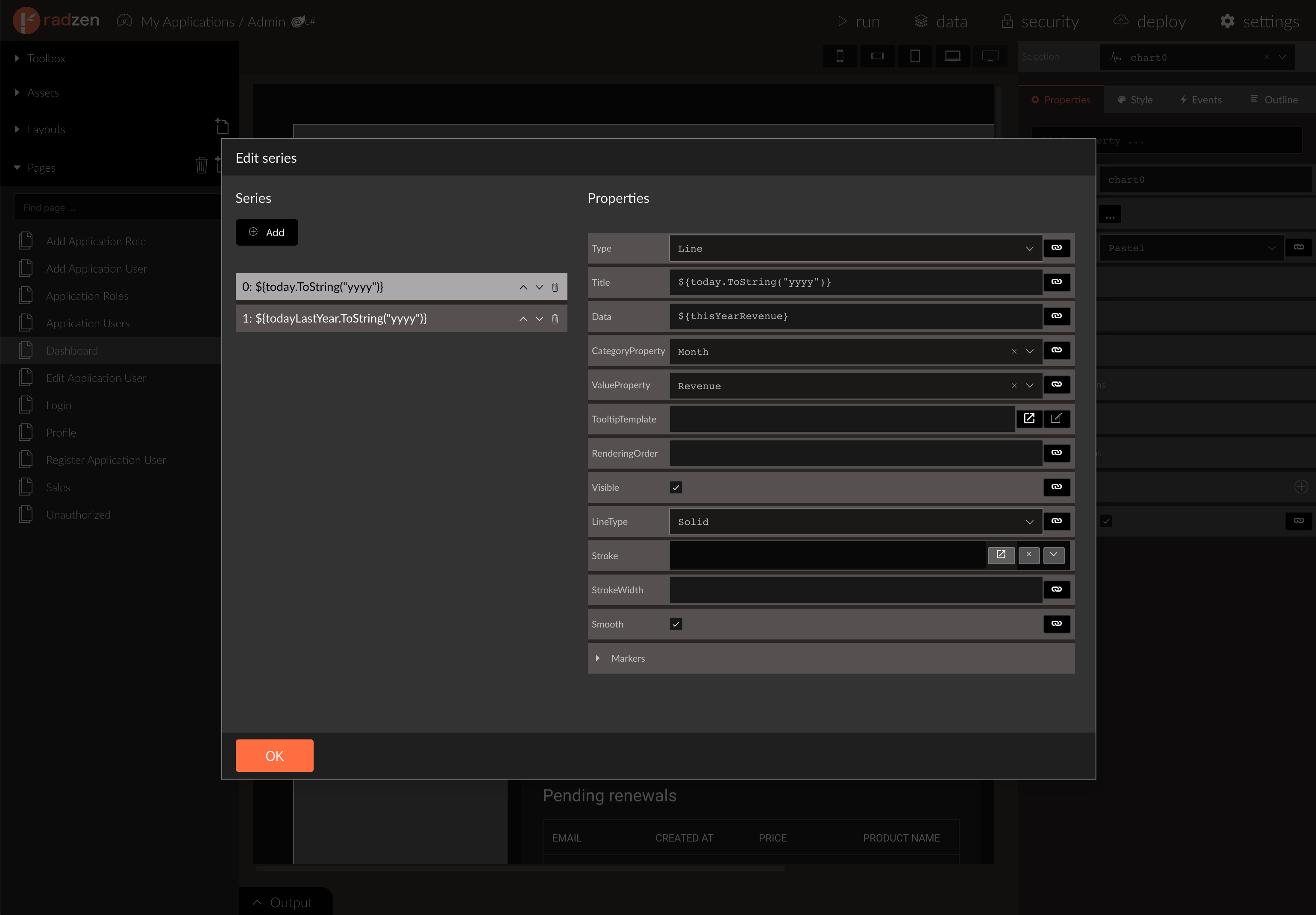Click the bind icon for StrokeWidth
This screenshot has height=915, width=1316.
pos(1056,589)
